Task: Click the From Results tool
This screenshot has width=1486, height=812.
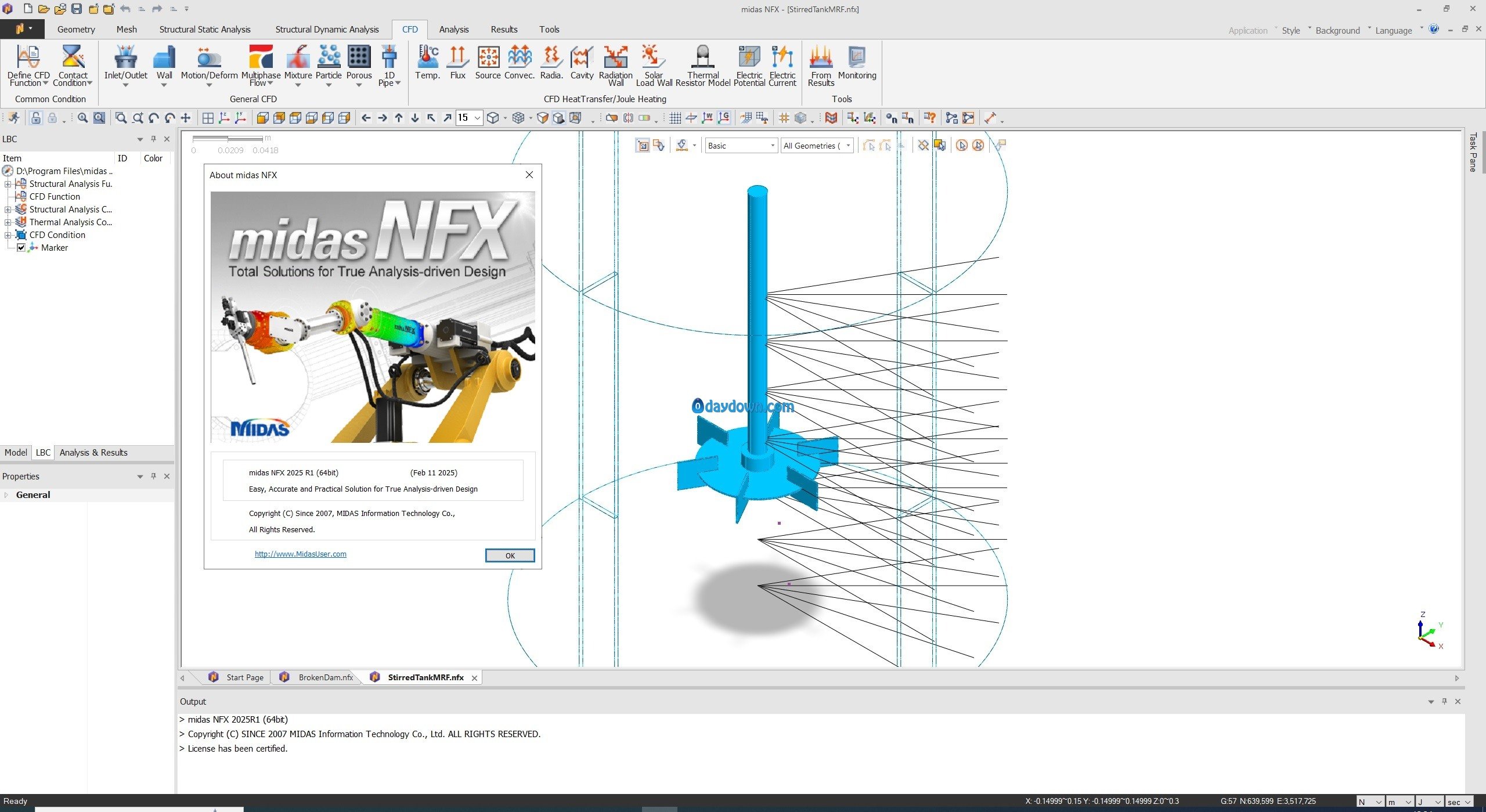Action: coord(821,65)
